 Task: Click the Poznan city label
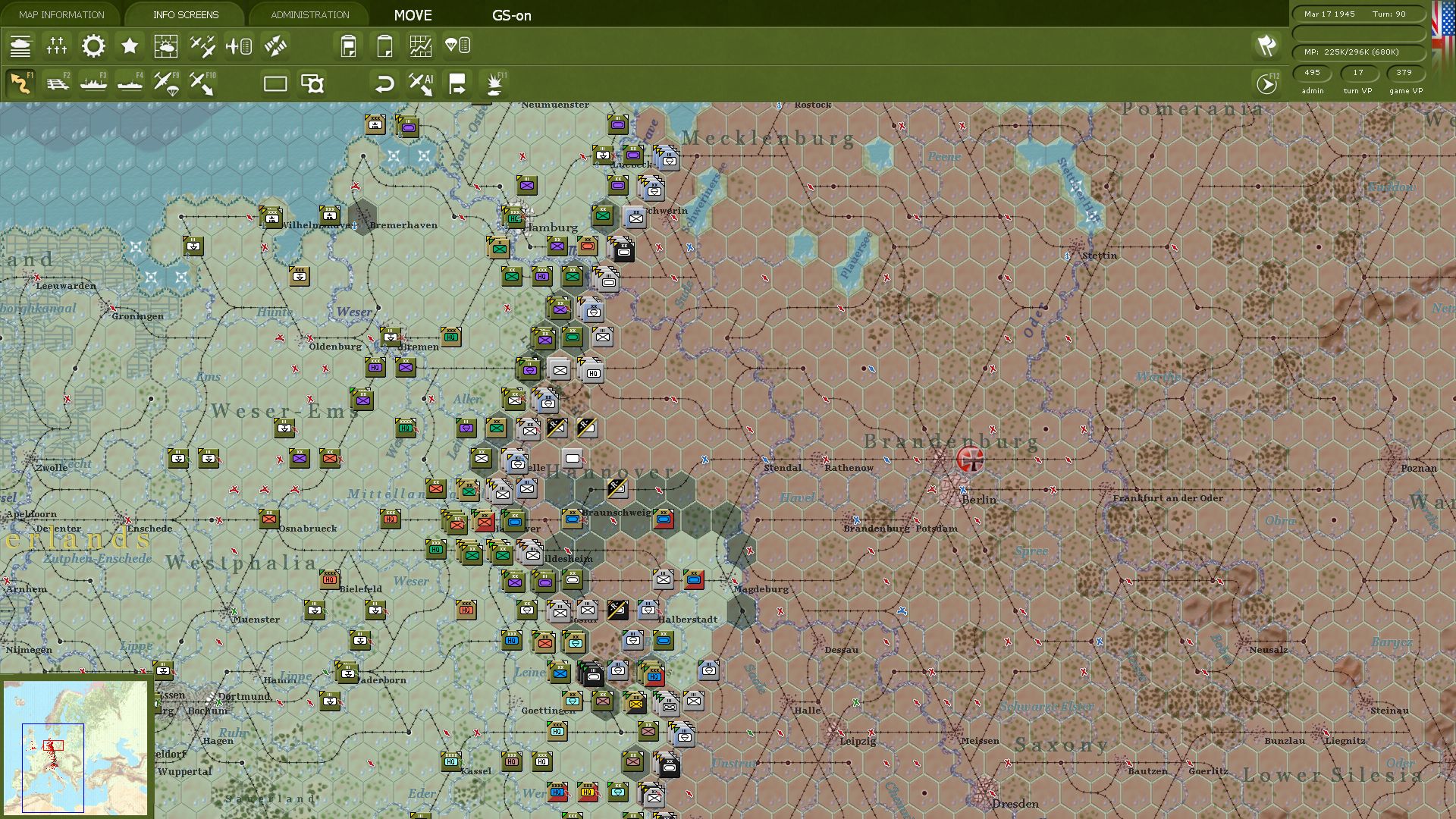(1419, 468)
